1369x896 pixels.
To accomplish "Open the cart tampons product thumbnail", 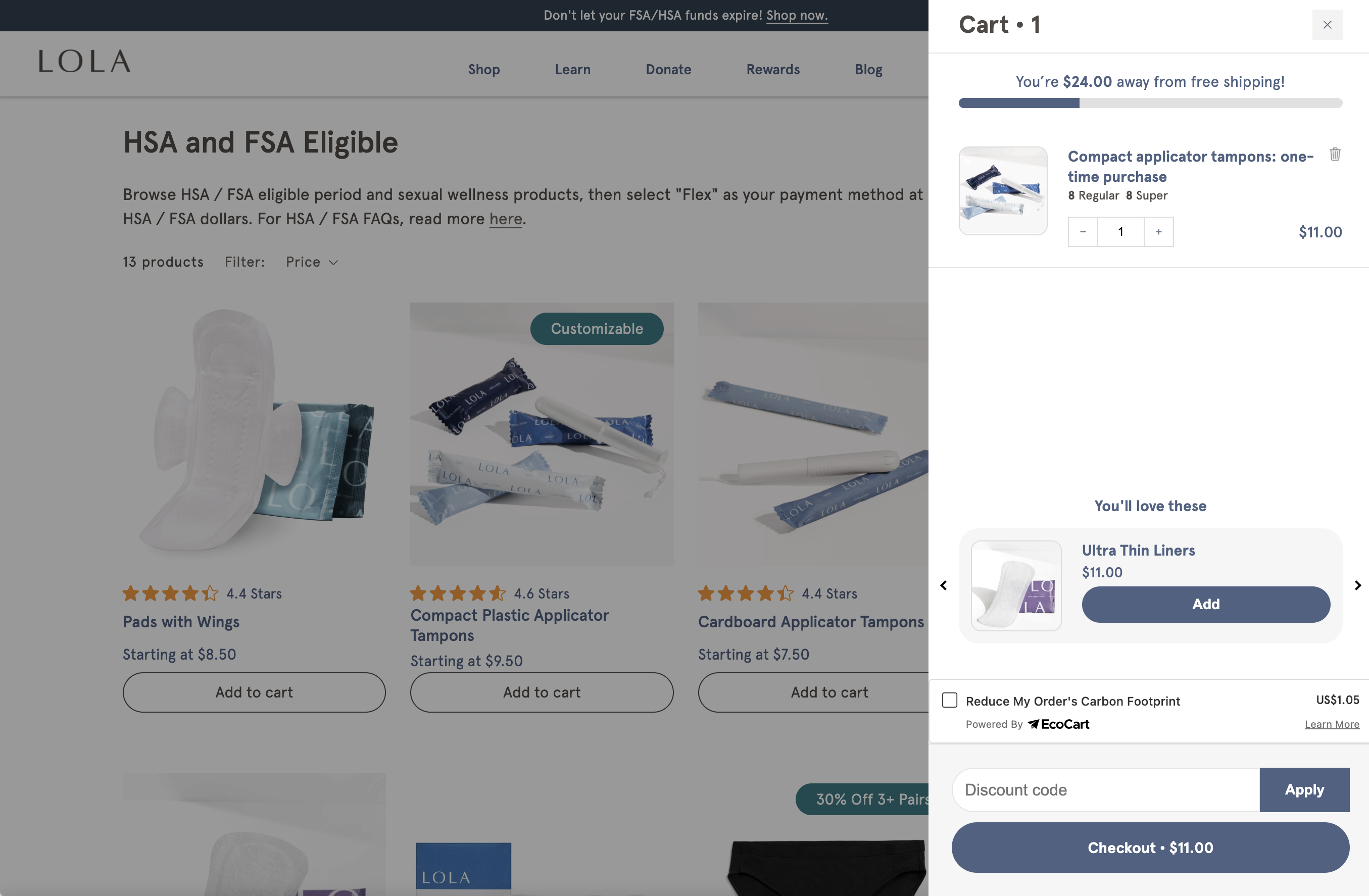I will 1003,191.
